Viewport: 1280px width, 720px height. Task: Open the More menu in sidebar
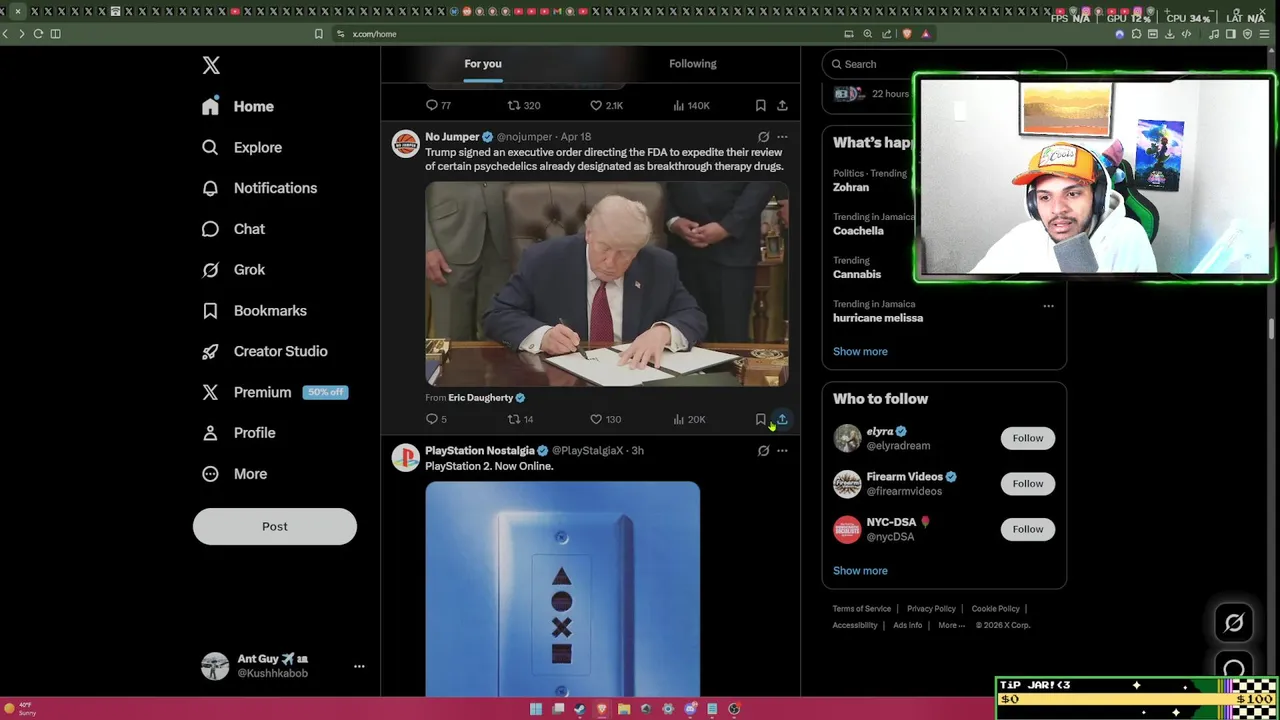click(x=234, y=474)
